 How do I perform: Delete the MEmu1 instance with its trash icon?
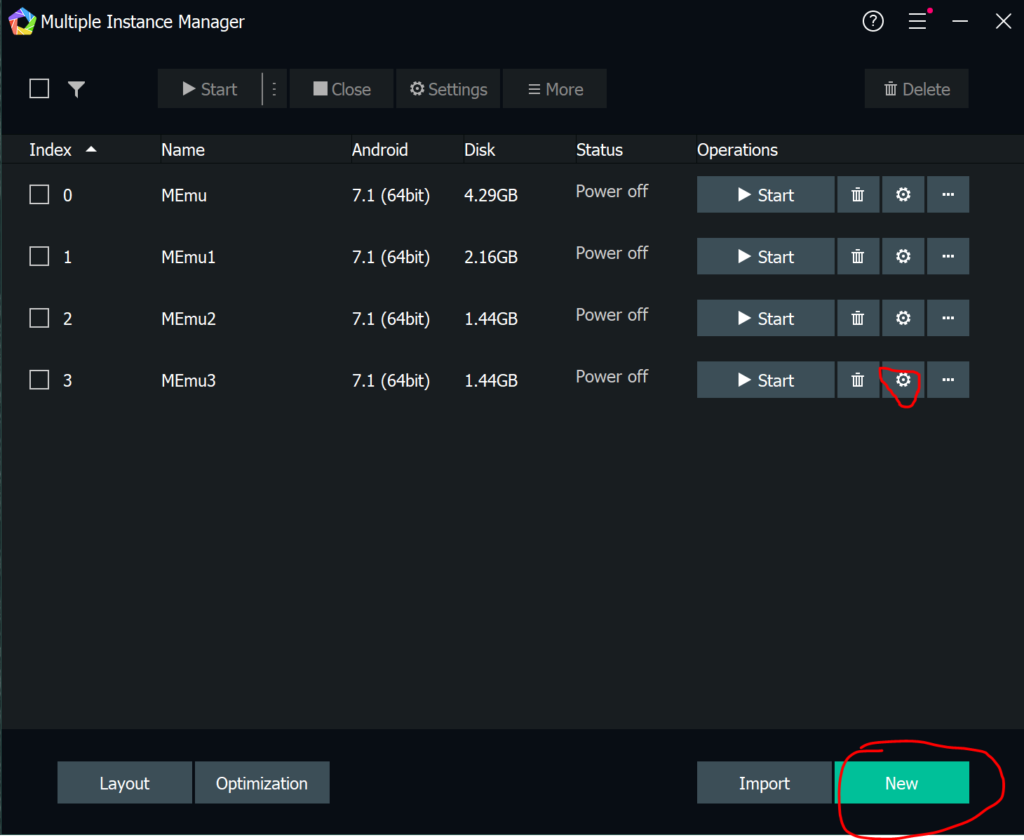(857, 257)
